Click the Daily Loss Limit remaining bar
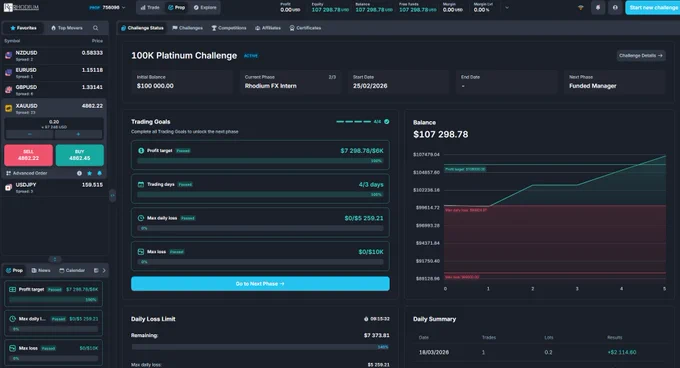 click(260, 347)
